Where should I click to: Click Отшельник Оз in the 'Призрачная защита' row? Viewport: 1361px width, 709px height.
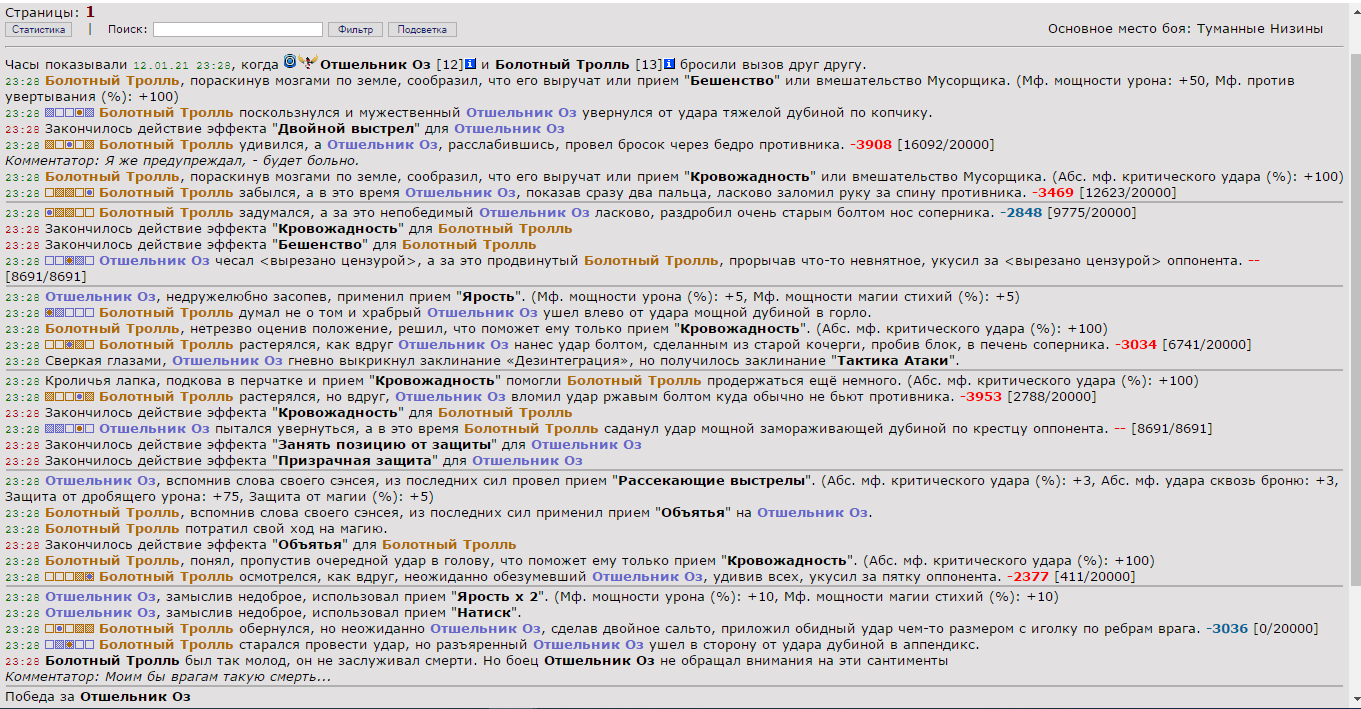[x=527, y=460]
